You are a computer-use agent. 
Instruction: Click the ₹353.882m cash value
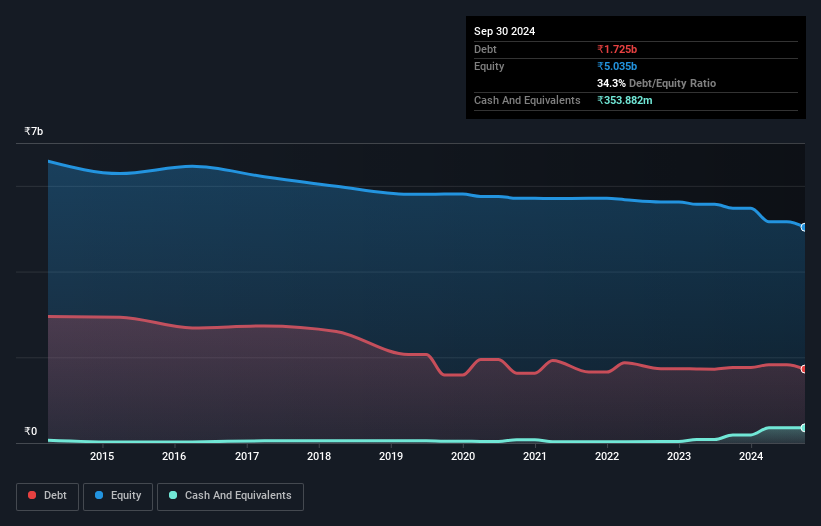(625, 100)
